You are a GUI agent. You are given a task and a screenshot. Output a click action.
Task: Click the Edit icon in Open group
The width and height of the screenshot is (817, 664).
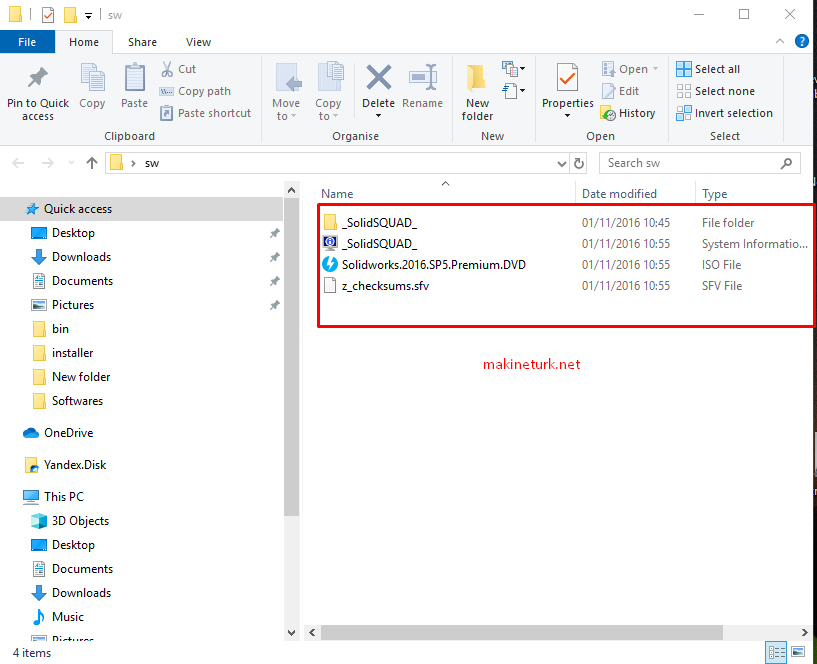(x=609, y=91)
